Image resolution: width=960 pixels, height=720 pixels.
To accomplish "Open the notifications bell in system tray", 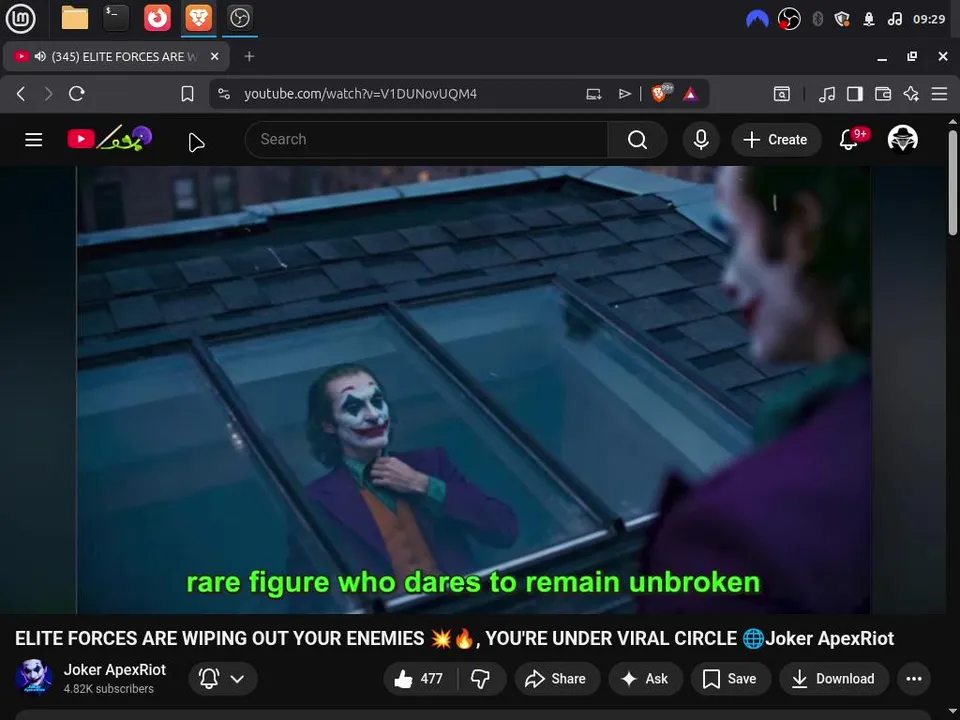I will click(x=868, y=19).
